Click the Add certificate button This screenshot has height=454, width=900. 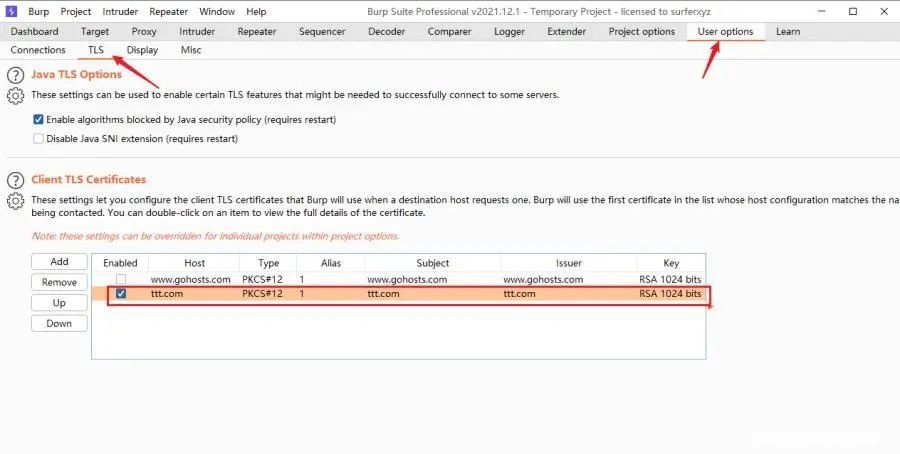(59, 262)
